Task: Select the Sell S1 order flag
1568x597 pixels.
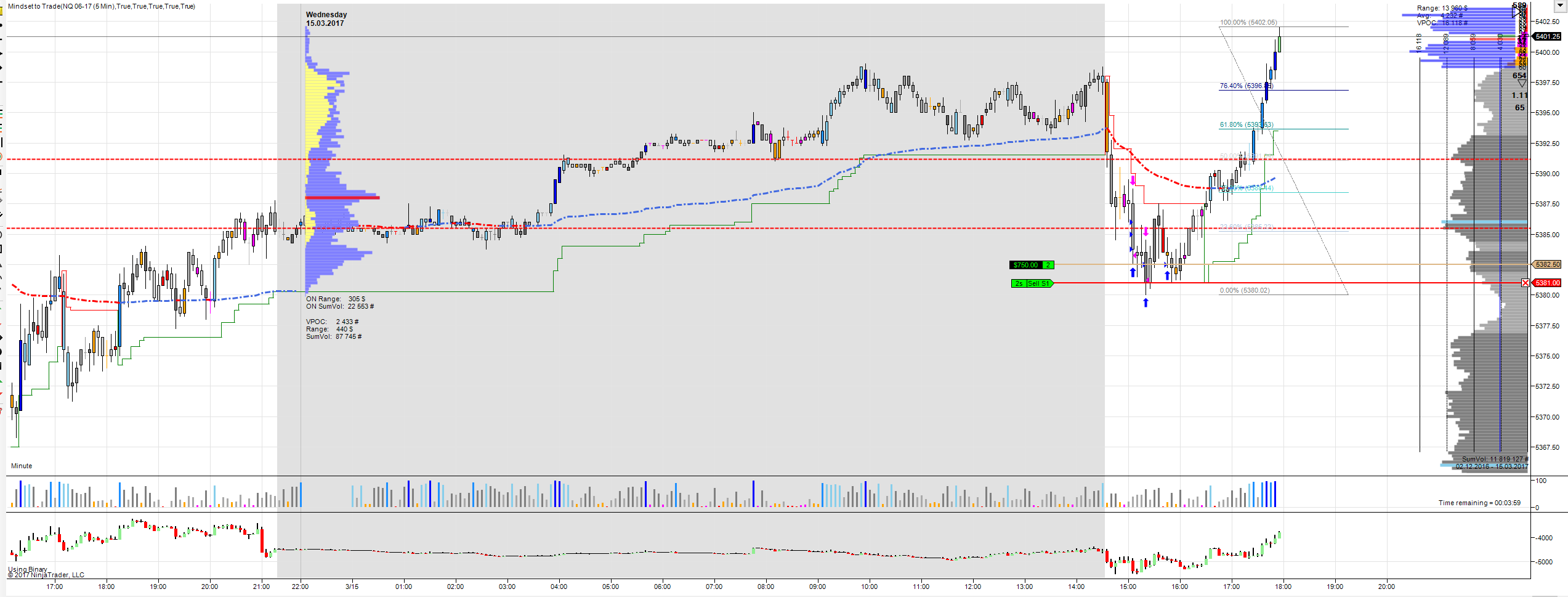Action: (x=1039, y=283)
